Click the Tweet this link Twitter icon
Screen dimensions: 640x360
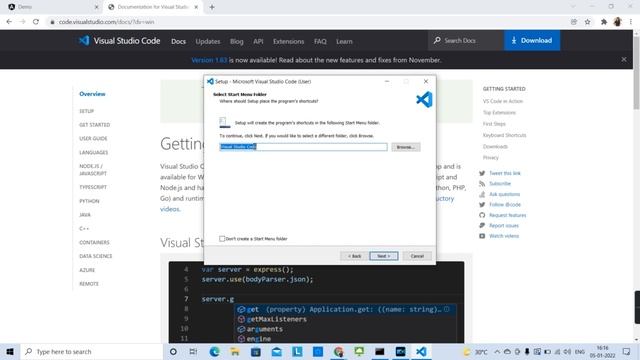[x=482, y=173]
